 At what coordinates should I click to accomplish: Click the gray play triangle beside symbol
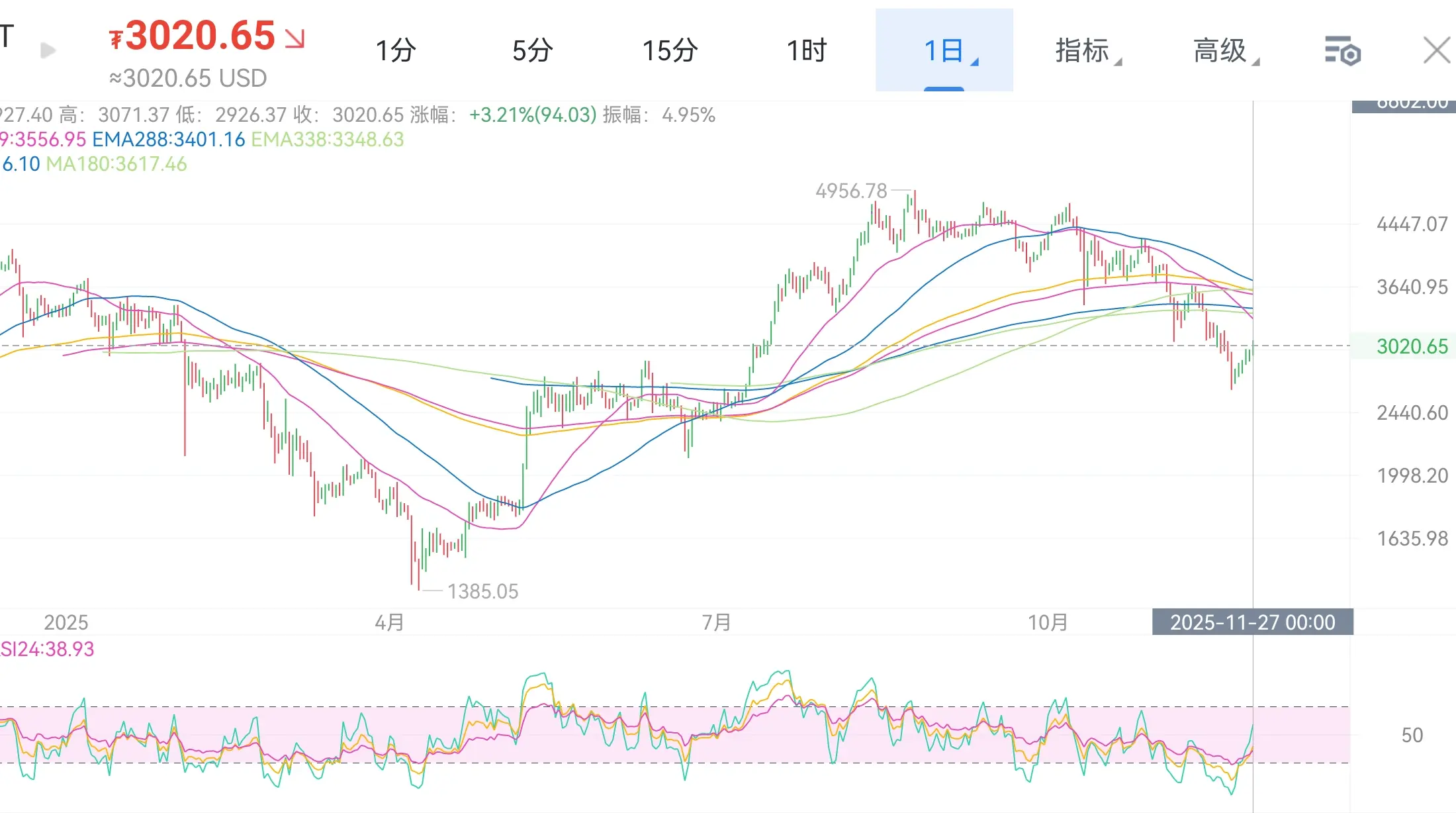[x=48, y=50]
